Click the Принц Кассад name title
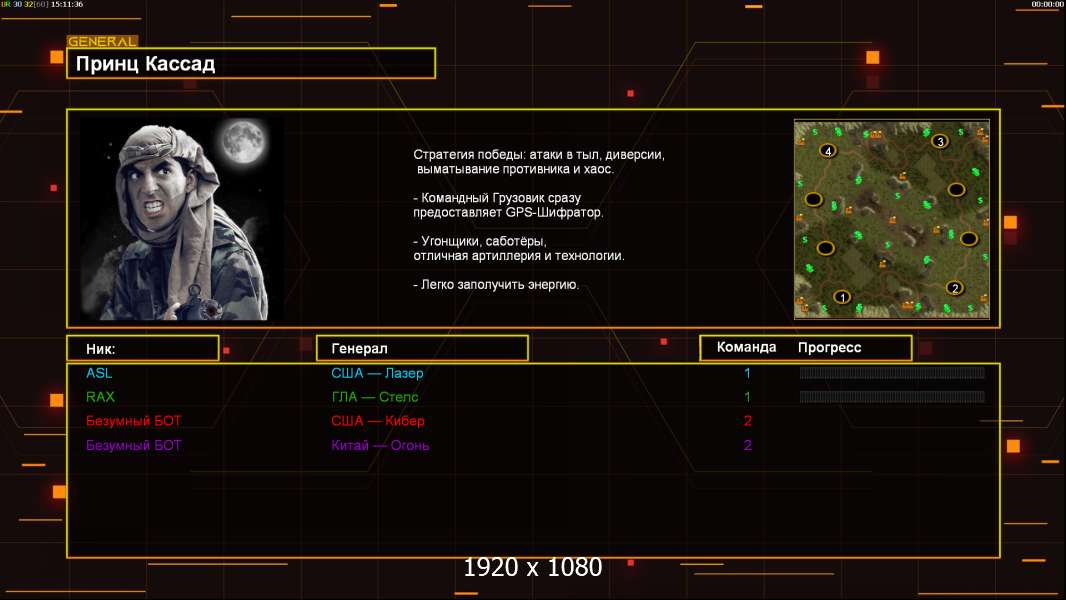Screen dimensions: 1066x600 pos(146,64)
